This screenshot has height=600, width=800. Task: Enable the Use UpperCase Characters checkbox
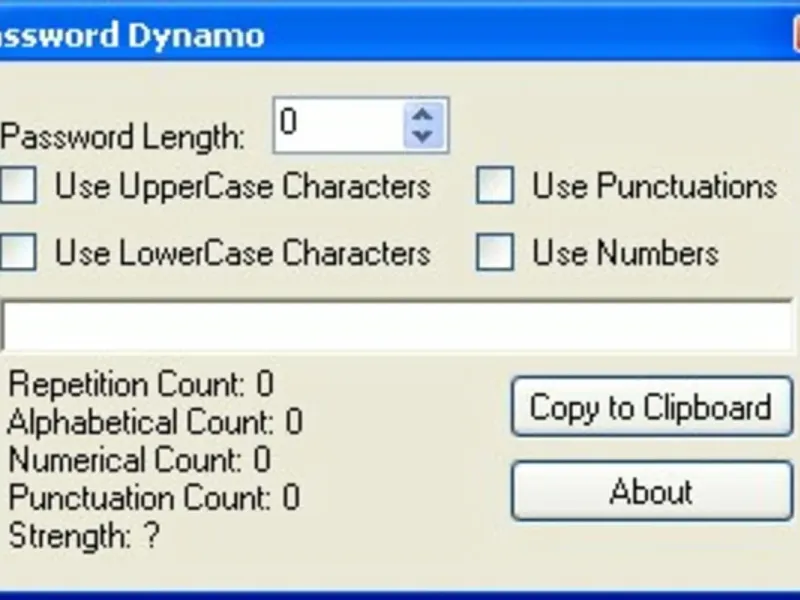18,187
